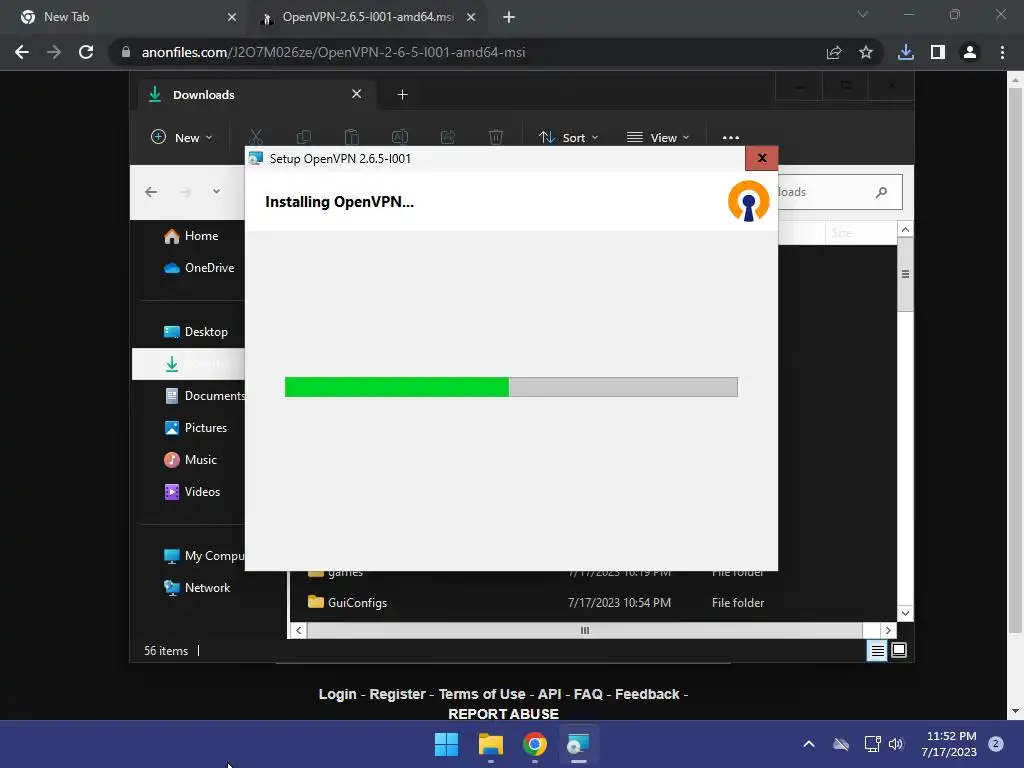Show hidden system tray icons
The width and height of the screenshot is (1024, 768).
808,744
